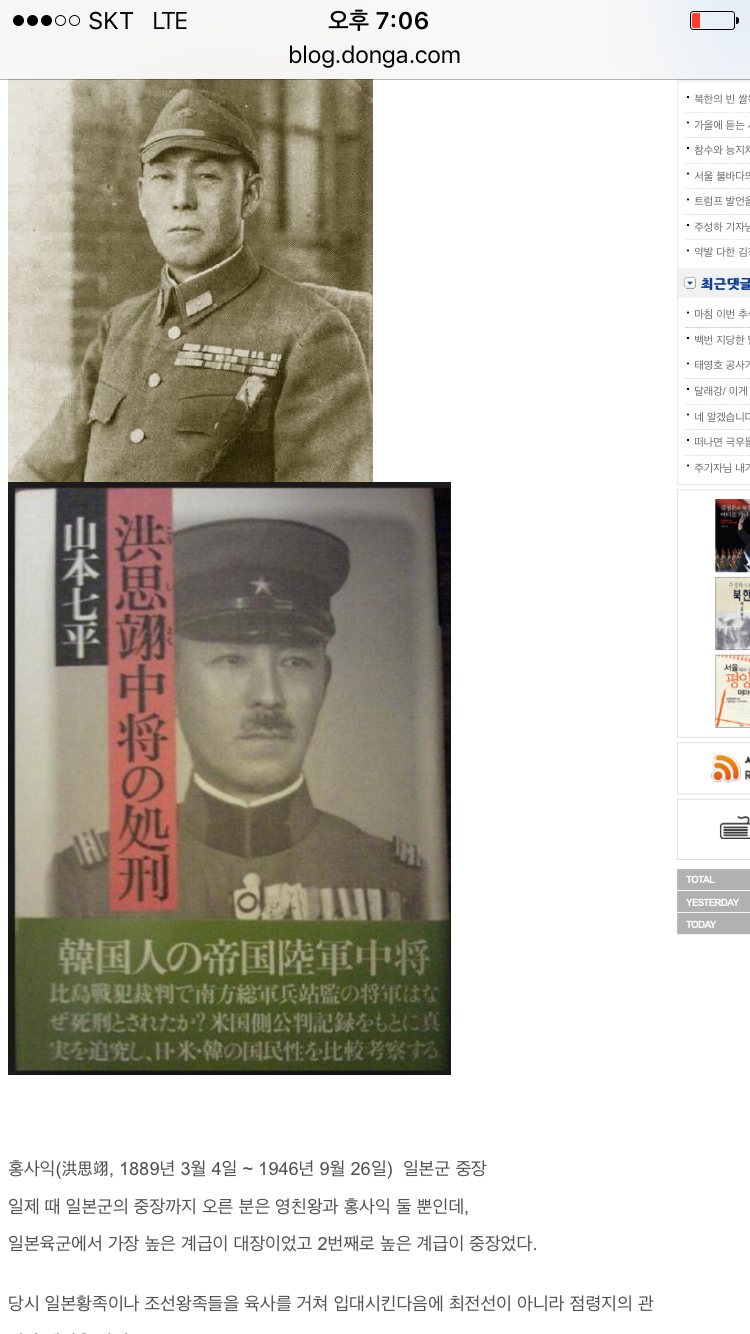Collapse the 최근댓글 section arrow
Image resolution: width=750 pixels, height=1334 pixels.
[x=690, y=284]
